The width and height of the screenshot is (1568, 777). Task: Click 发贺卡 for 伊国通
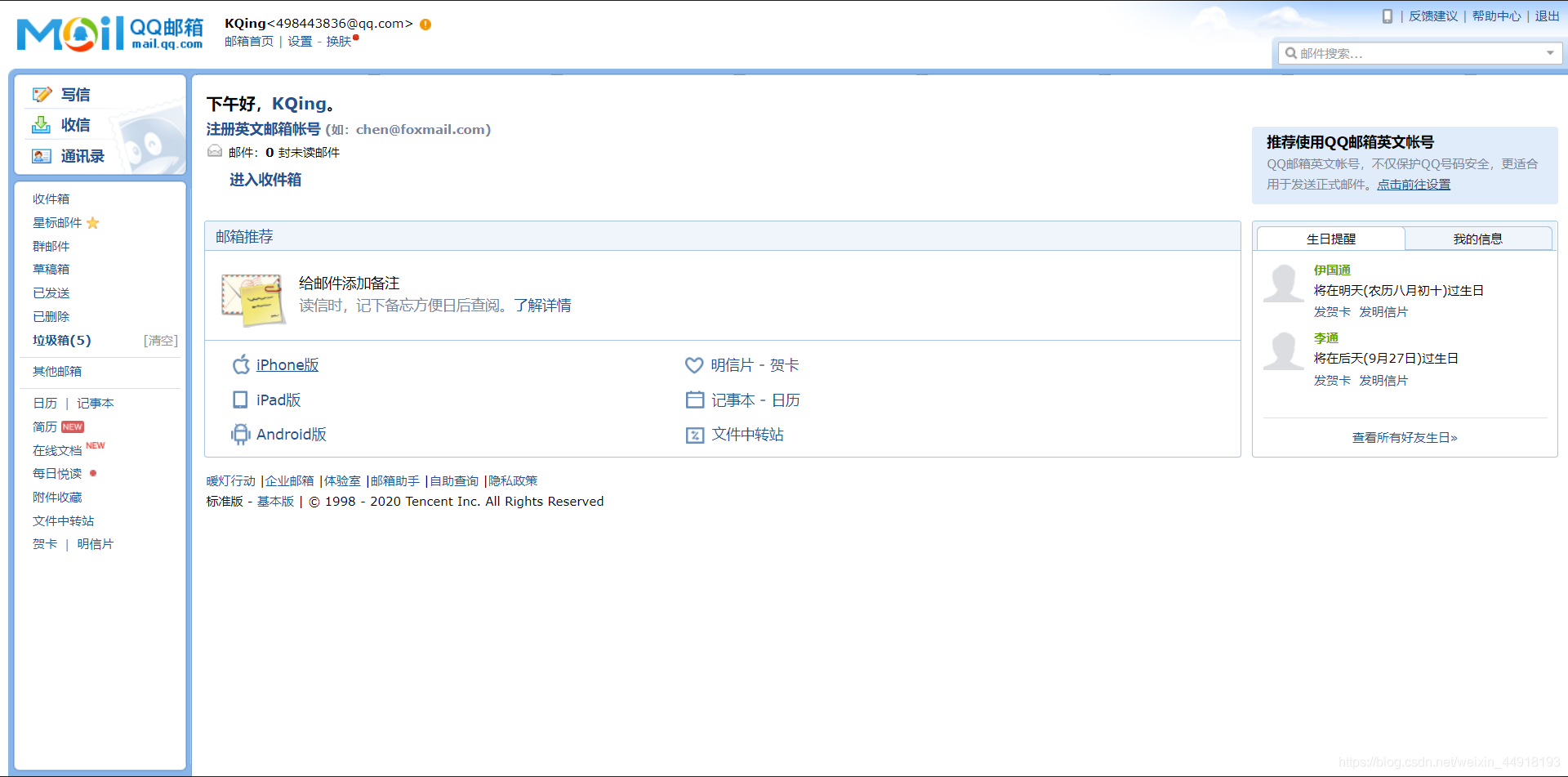click(x=1332, y=312)
